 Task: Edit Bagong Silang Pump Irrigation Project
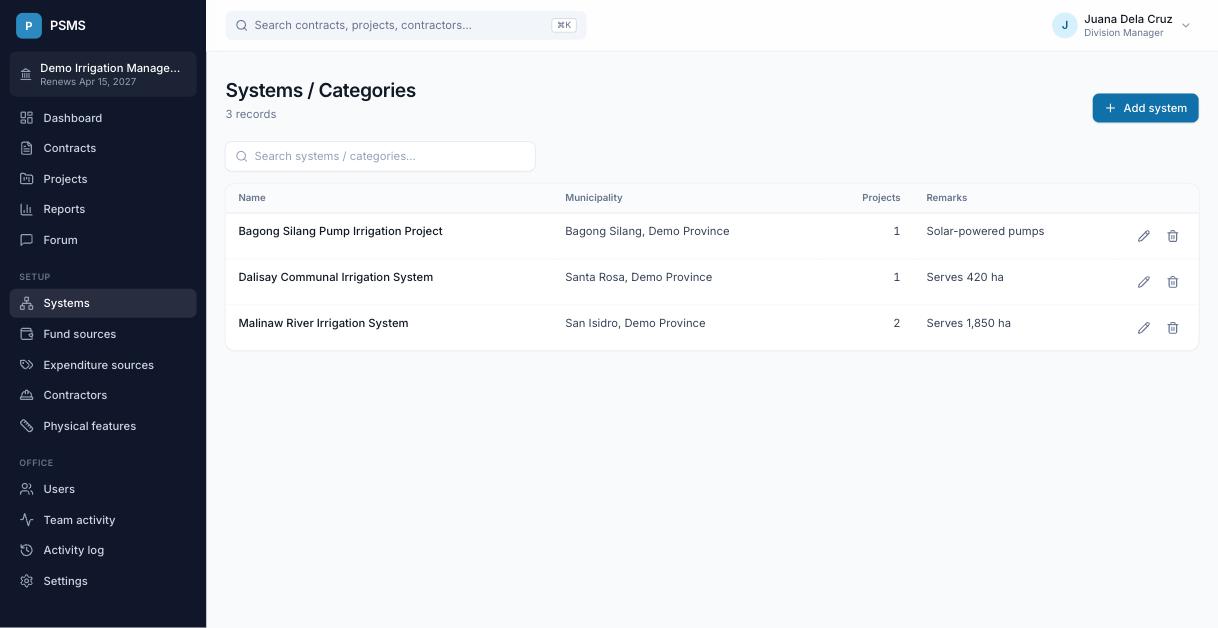[x=1144, y=236]
